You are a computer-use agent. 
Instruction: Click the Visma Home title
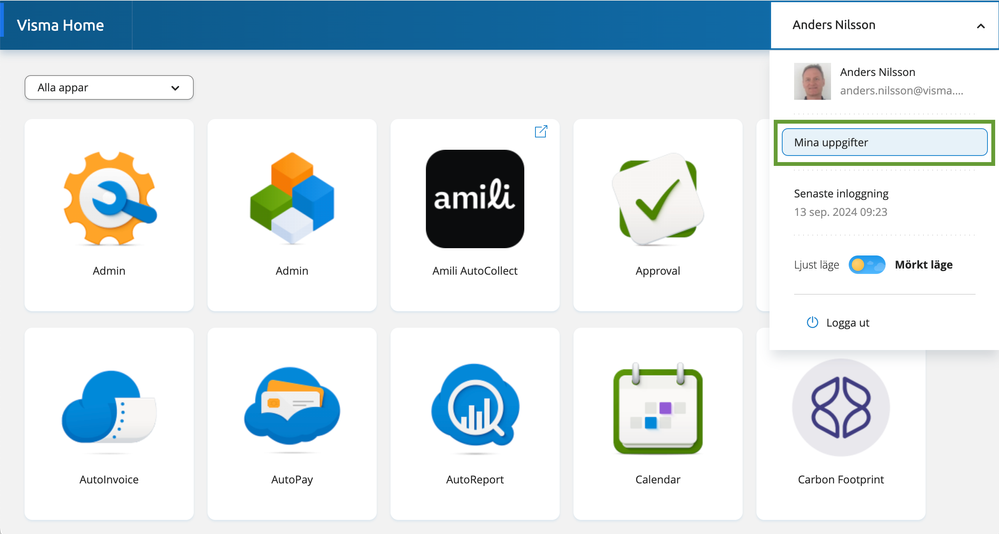(x=61, y=25)
